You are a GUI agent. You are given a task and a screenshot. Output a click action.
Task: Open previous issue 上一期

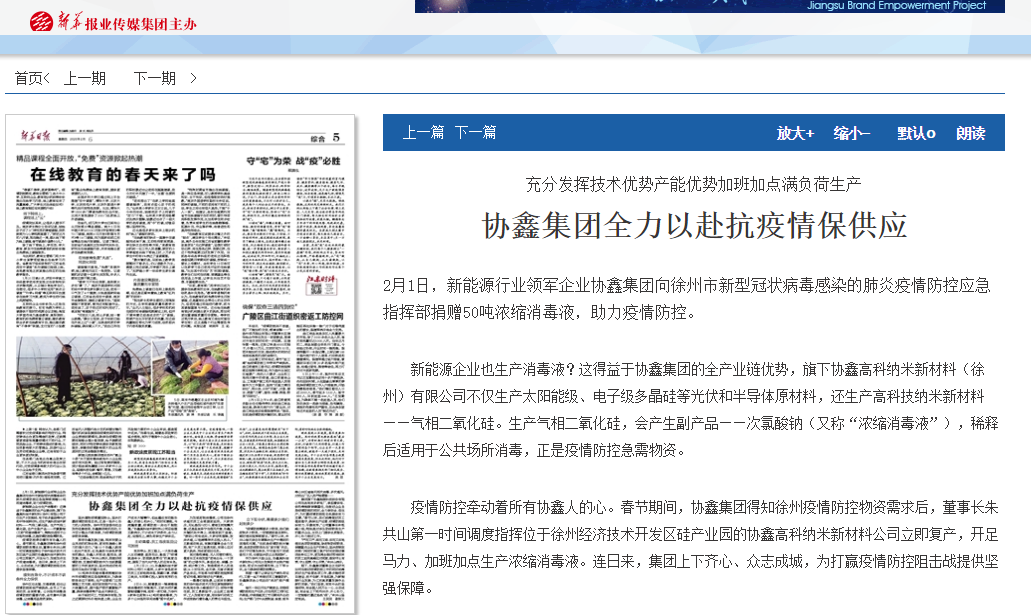click(85, 78)
